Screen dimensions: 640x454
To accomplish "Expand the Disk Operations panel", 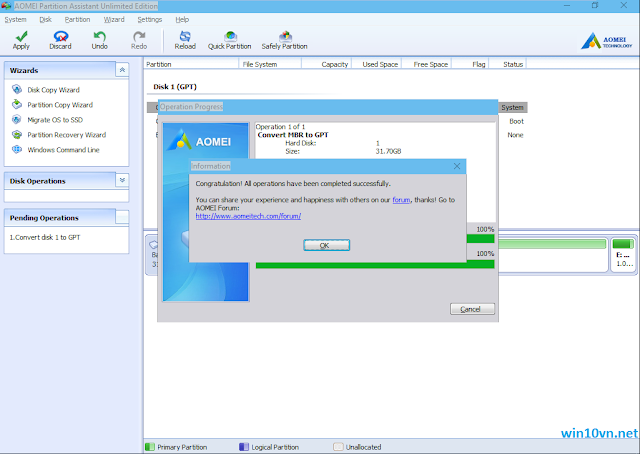I will [122, 180].
